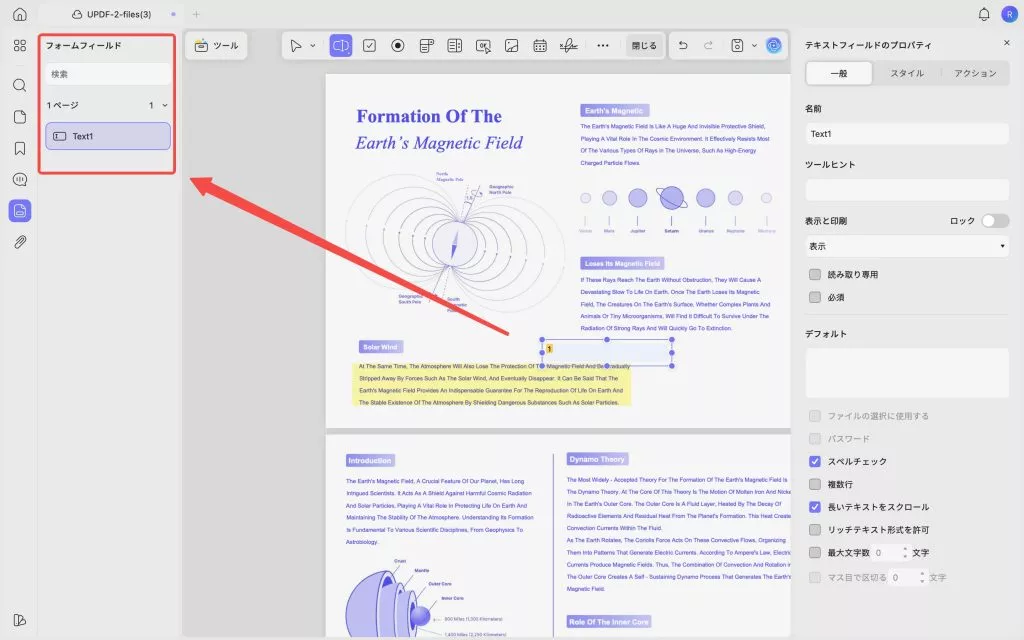
Task: Uncheck the スペルチェック checkbox
Action: 815,461
